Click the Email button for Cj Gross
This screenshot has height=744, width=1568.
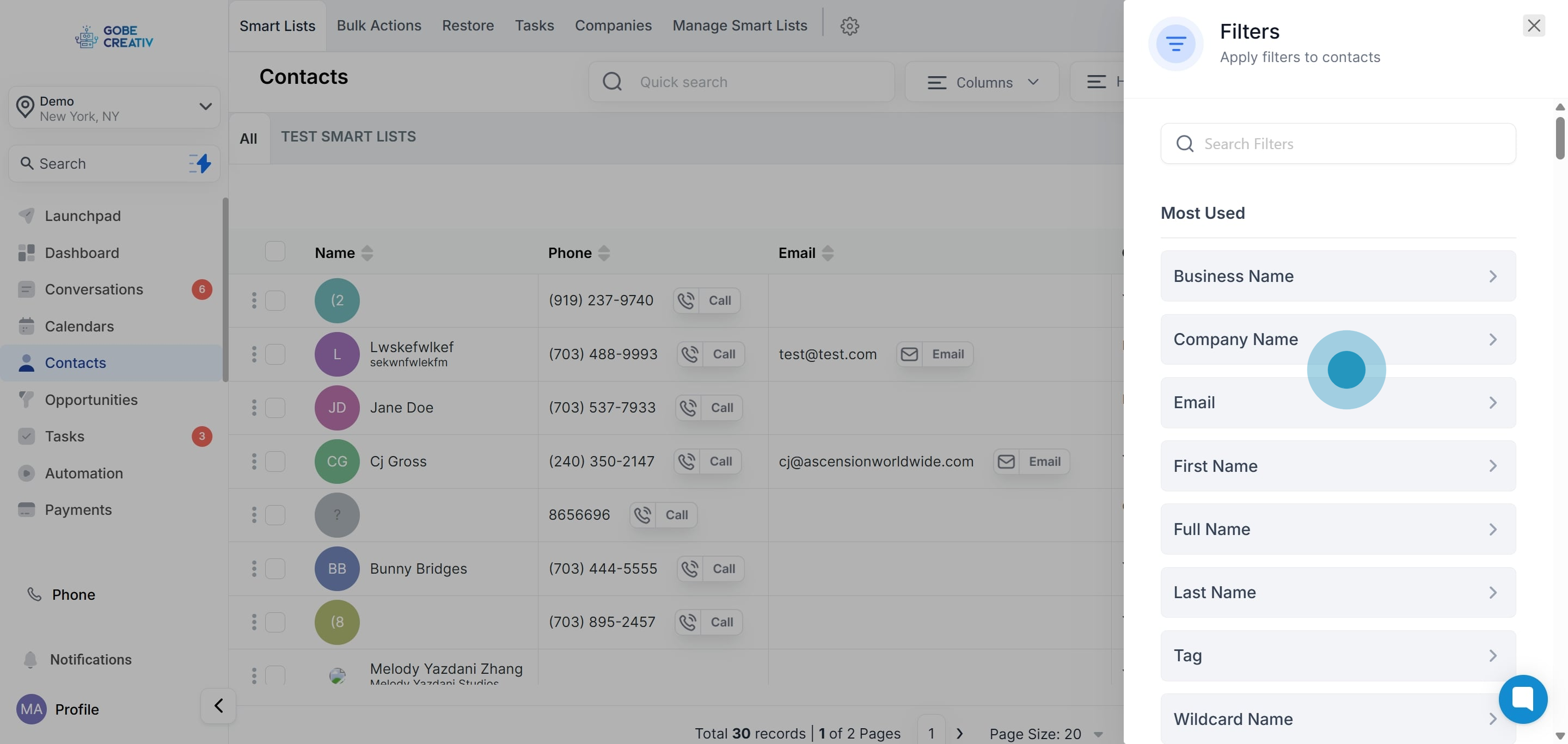(1032, 462)
